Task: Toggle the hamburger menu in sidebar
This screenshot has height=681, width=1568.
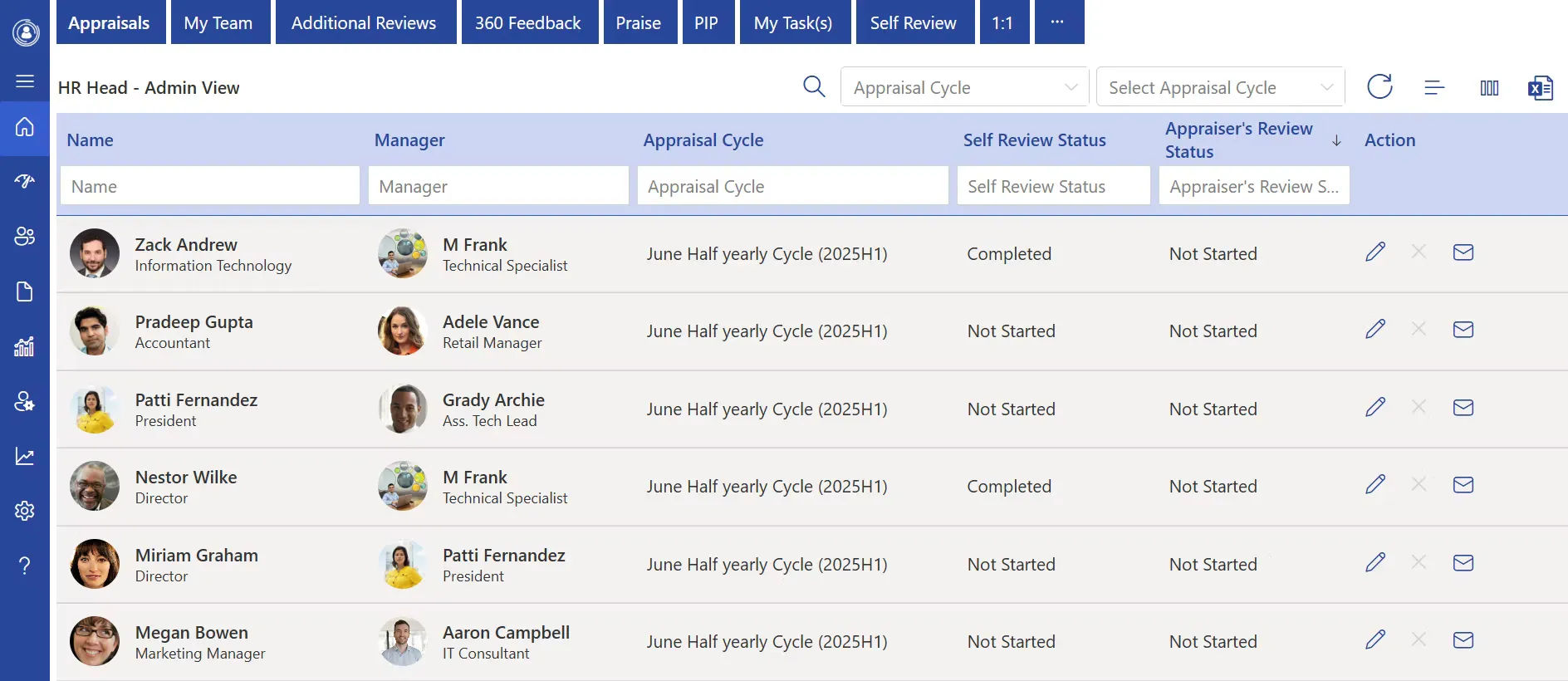Action: click(x=25, y=81)
